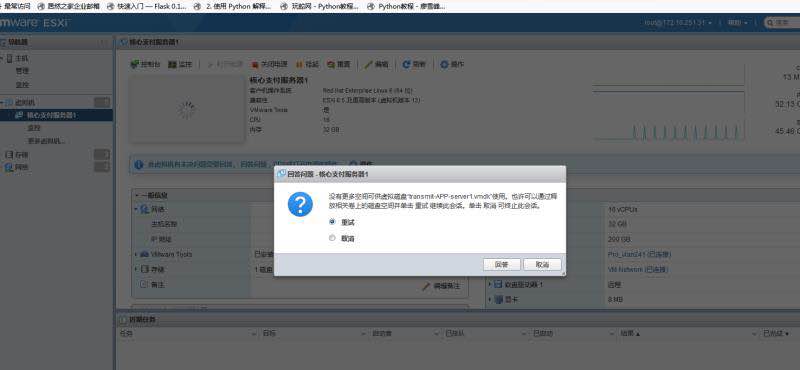Click the VM console thumbnail preview

click(187, 109)
